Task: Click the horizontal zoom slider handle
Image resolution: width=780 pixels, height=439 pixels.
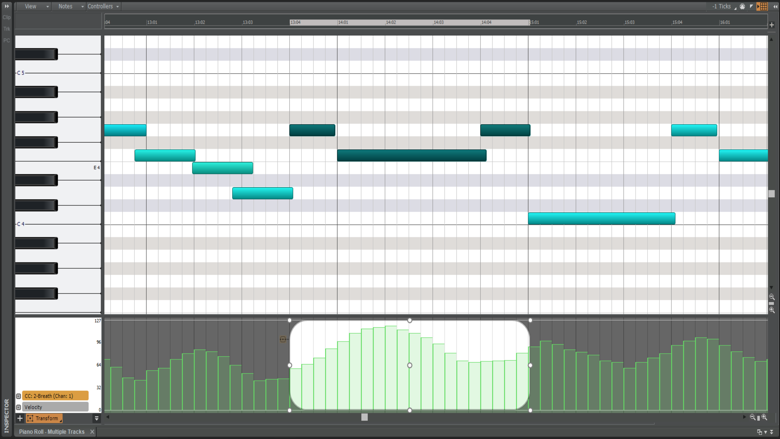Action: point(759,418)
